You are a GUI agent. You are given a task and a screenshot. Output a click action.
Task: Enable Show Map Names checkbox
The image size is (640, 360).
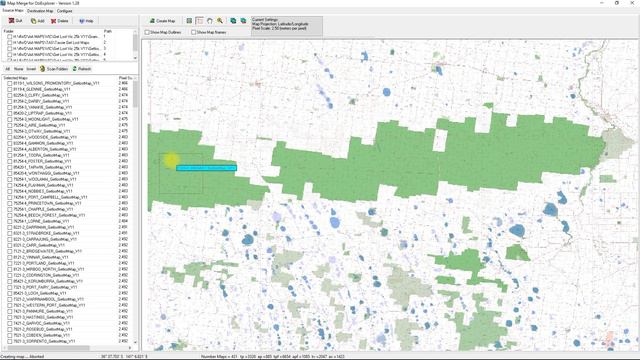click(193, 32)
